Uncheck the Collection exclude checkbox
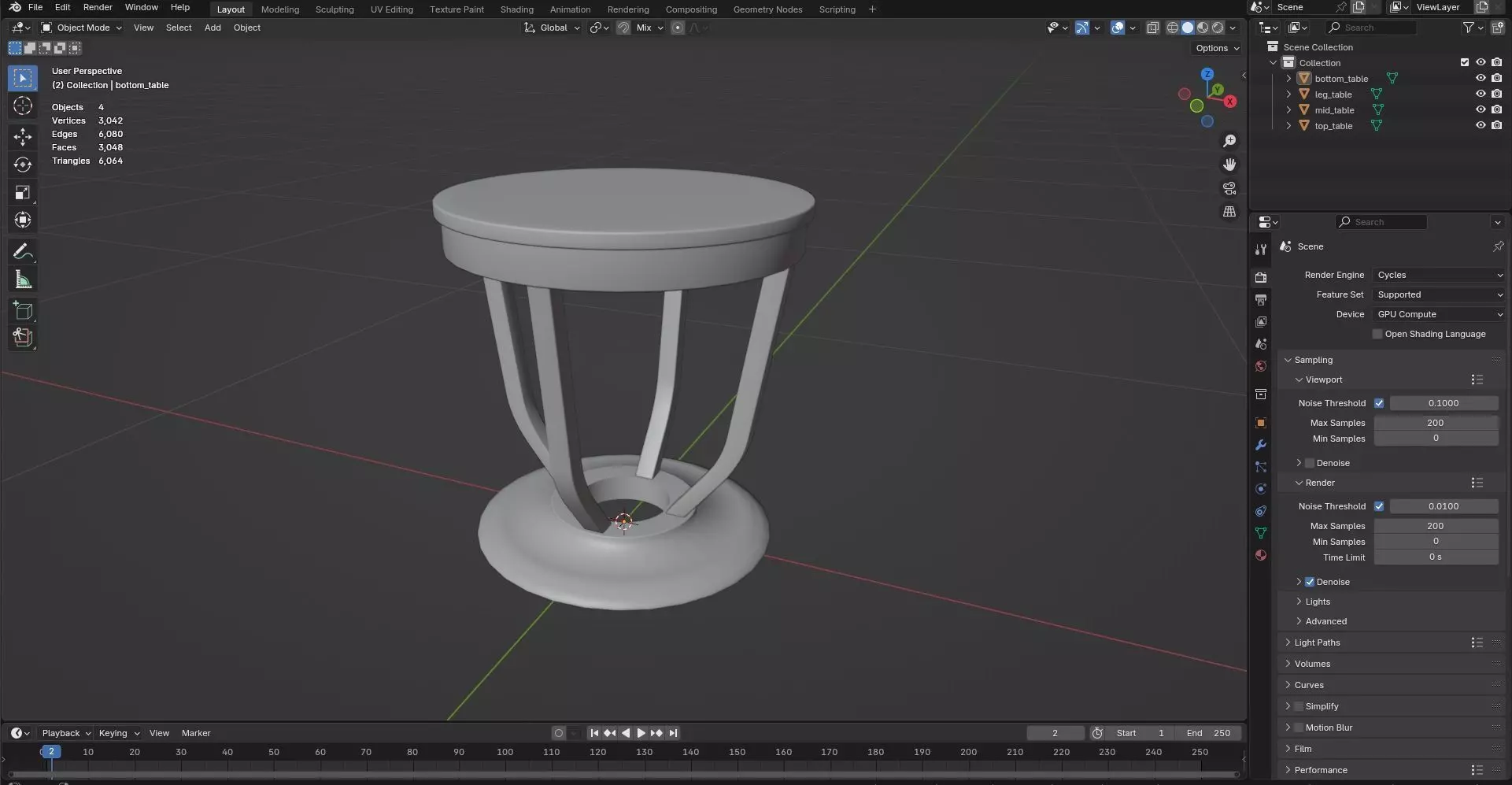Image resolution: width=1512 pixels, height=785 pixels. [x=1465, y=62]
